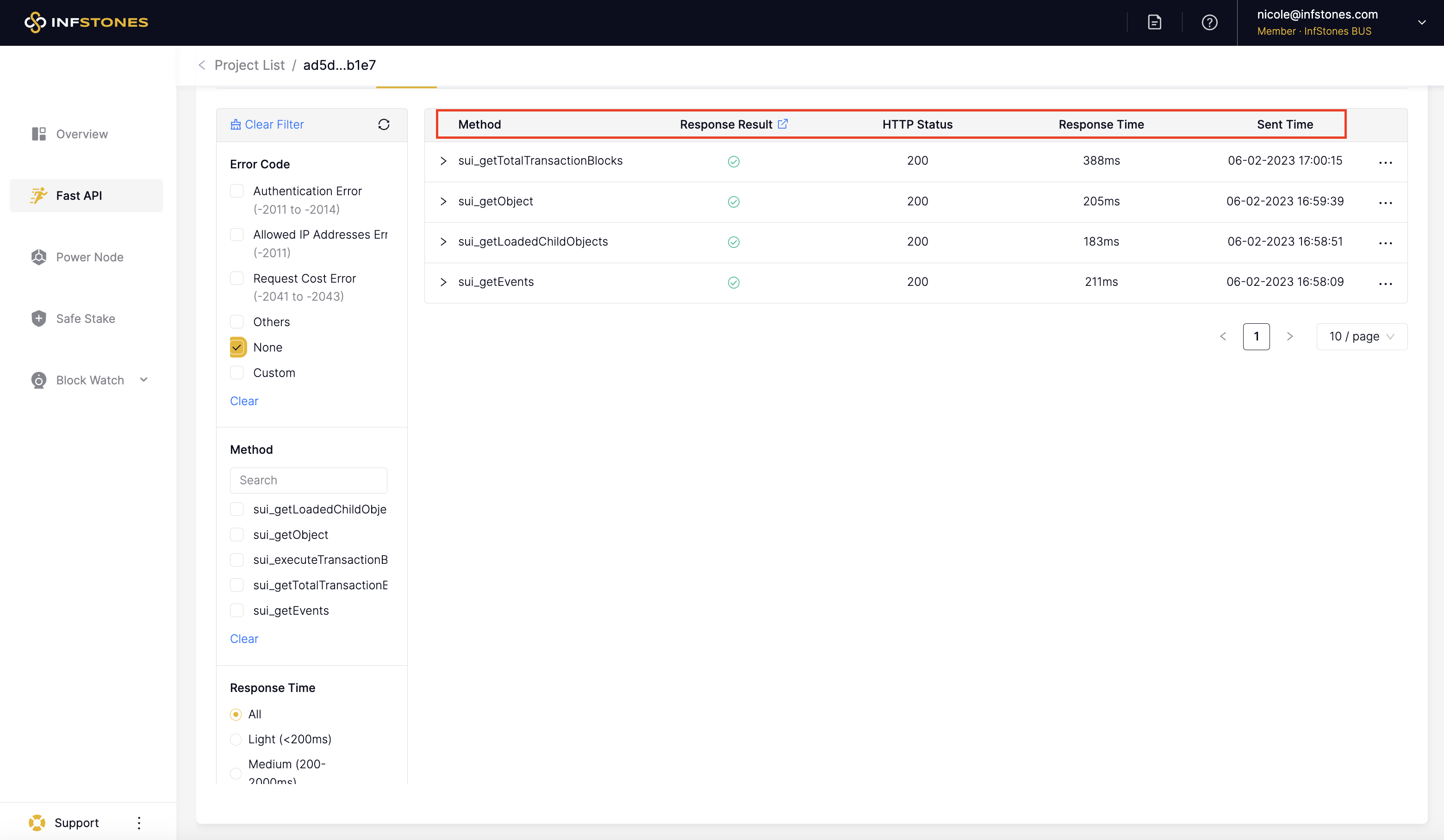Screen dimensions: 1444x840
Task: Click the success check icon for sui_getEvents
Action: coord(734,282)
